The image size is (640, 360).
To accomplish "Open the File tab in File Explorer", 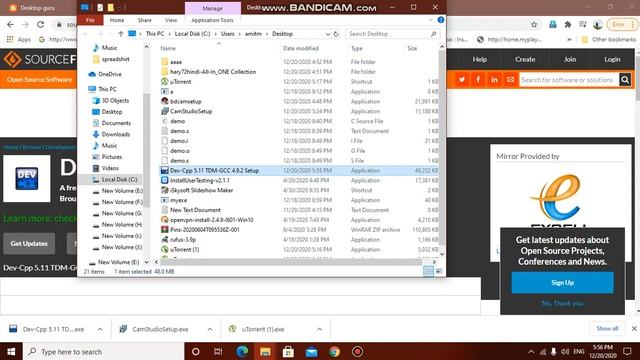I will coord(90,20).
